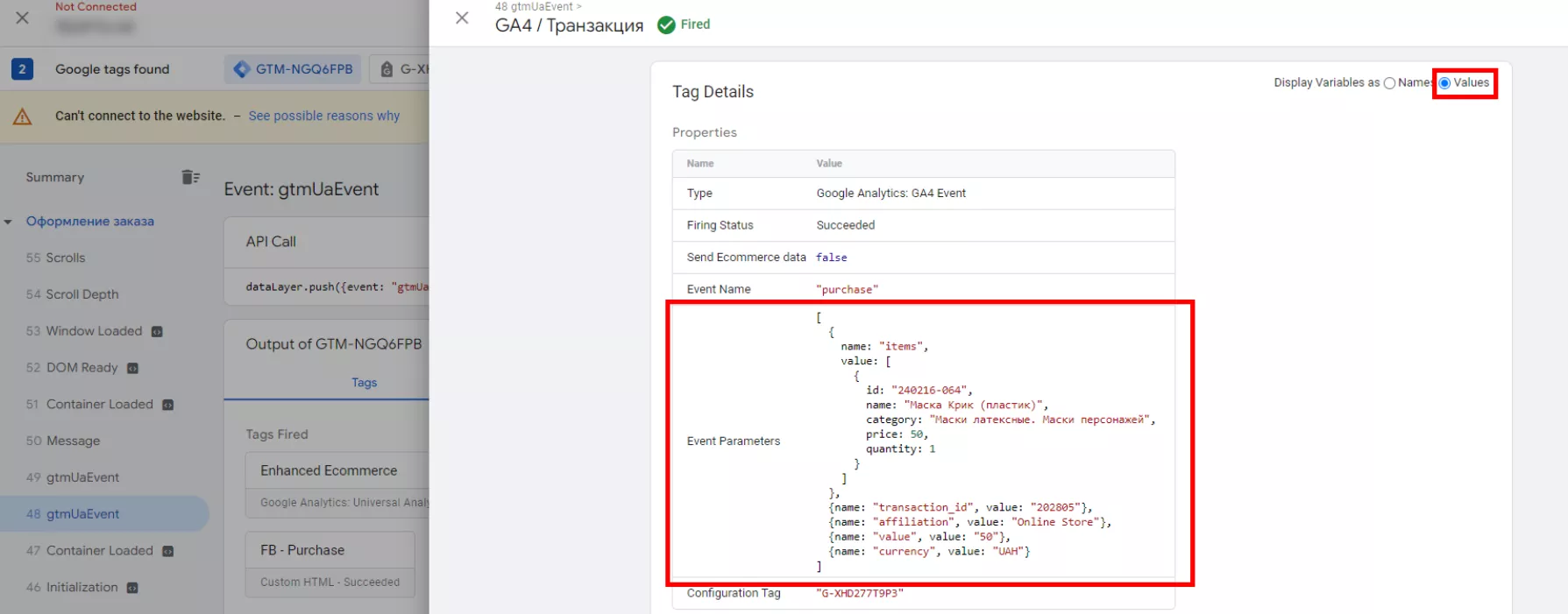
Task: Click the badge icon beside 51 Container Loaded
Action: click(x=168, y=406)
